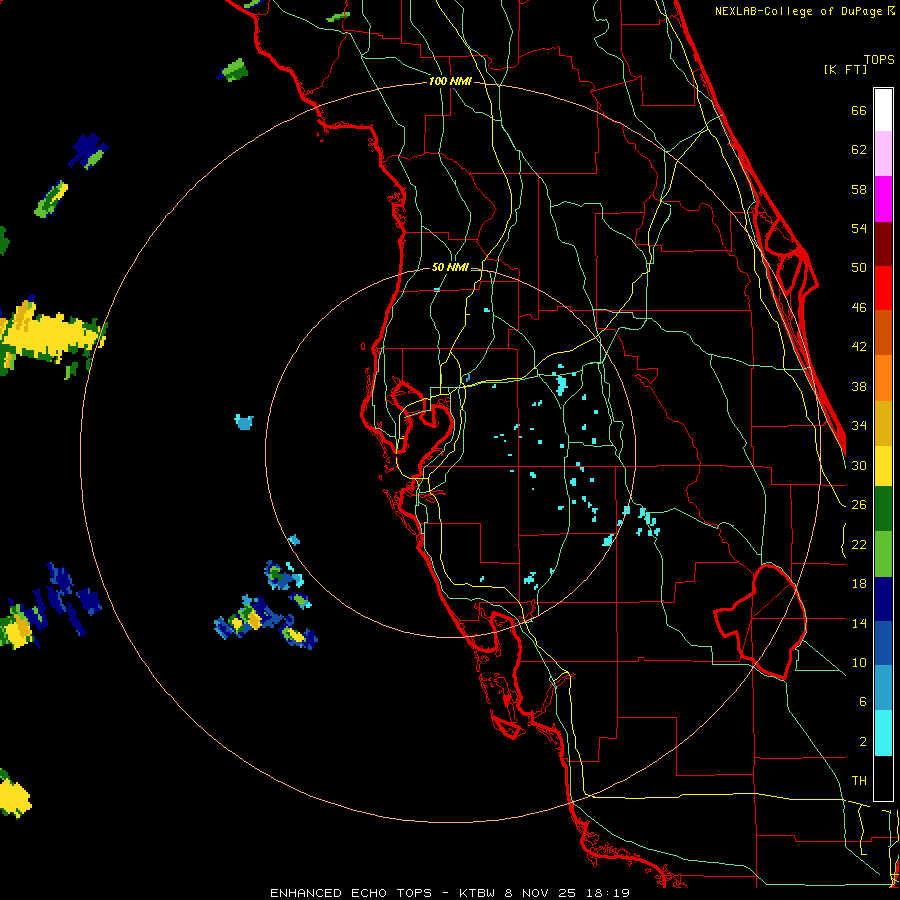
Task: Pick the white swatch in the legend
Action: 883,110
